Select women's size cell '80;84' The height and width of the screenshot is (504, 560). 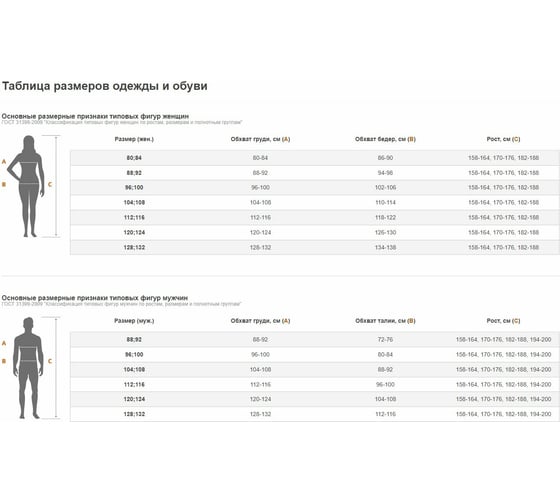point(134,158)
